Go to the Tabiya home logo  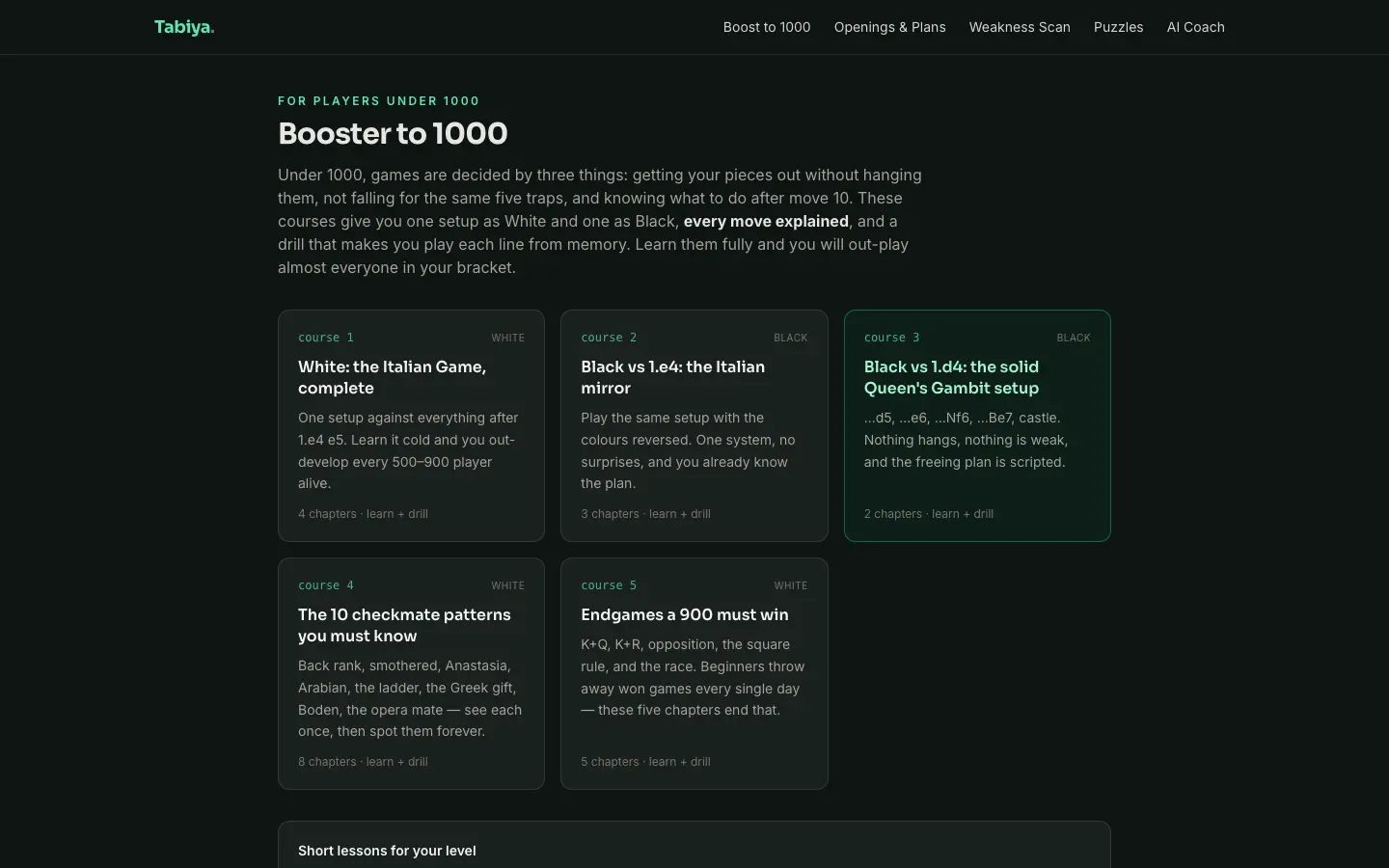point(184,27)
